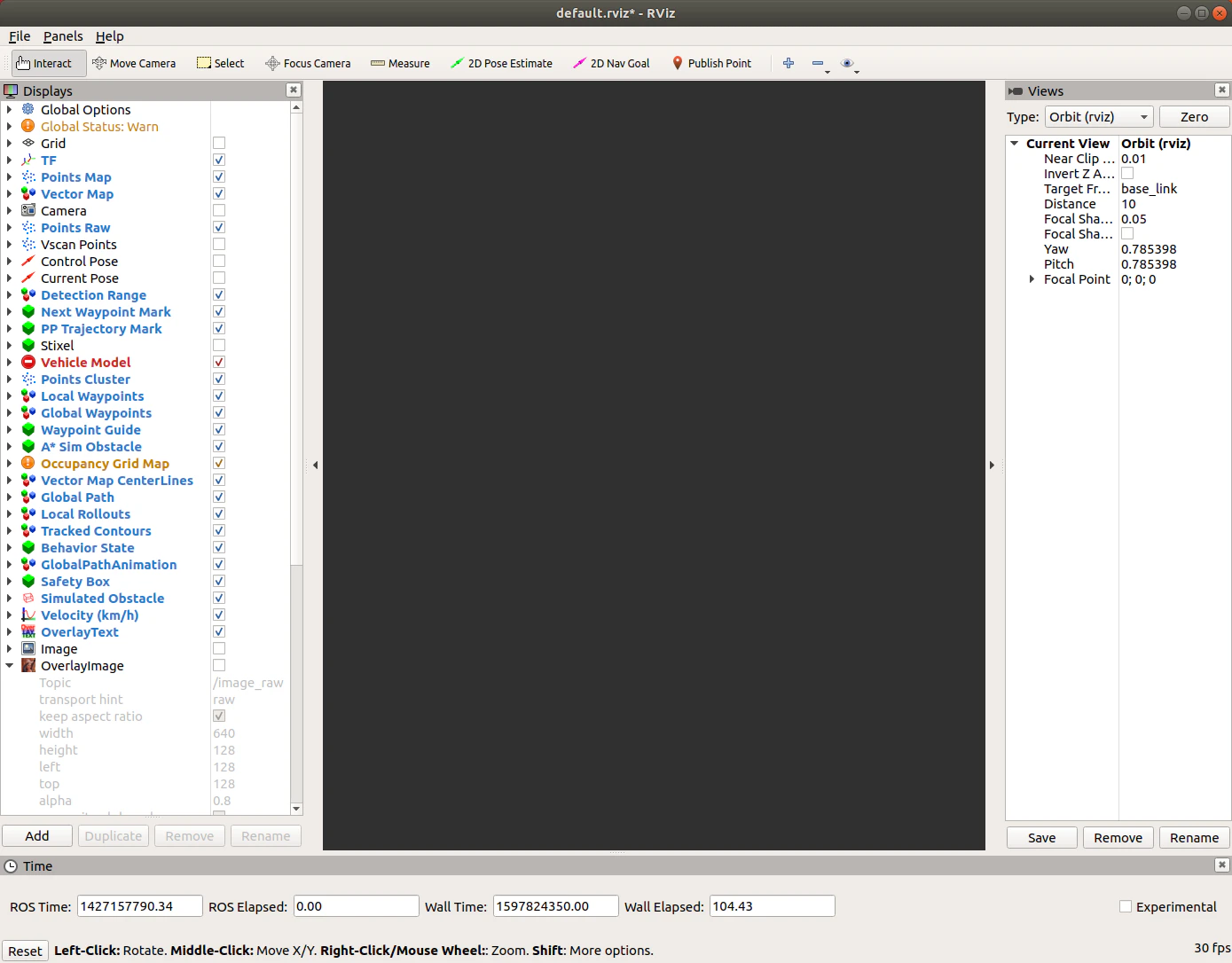The image size is (1232, 963).
Task: Uncheck the TF display checkbox
Action: (x=219, y=160)
